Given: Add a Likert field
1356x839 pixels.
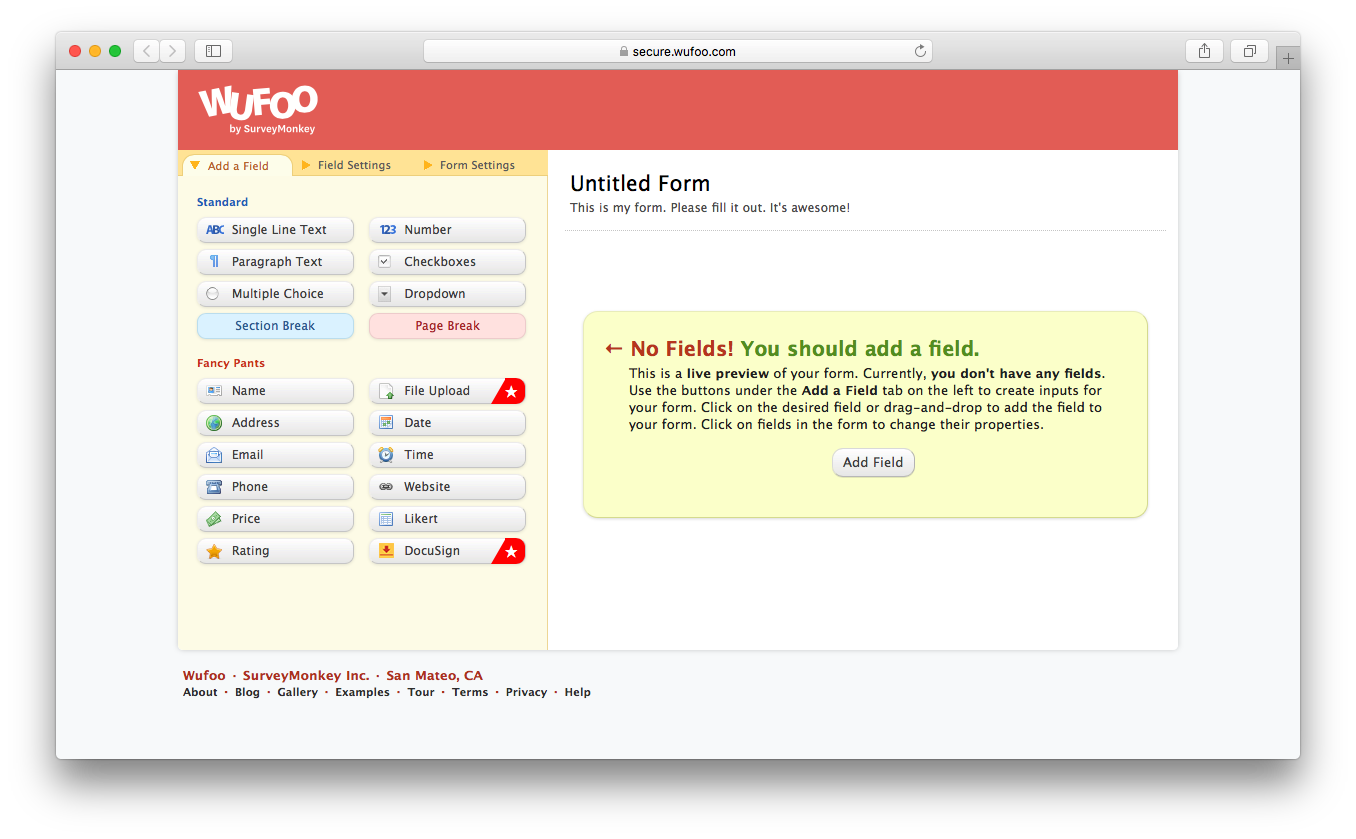Looking at the screenshot, I should coord(447,519).
